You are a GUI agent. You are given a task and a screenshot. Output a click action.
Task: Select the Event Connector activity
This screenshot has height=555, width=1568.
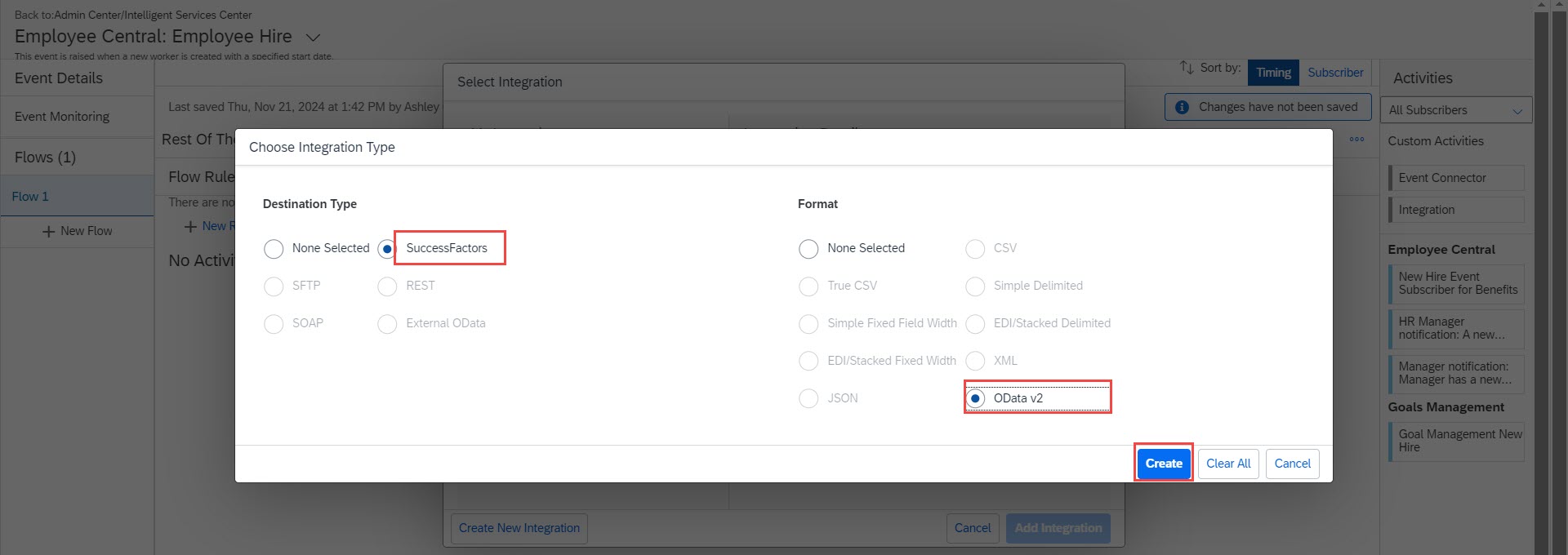(x=1456, y=178)
